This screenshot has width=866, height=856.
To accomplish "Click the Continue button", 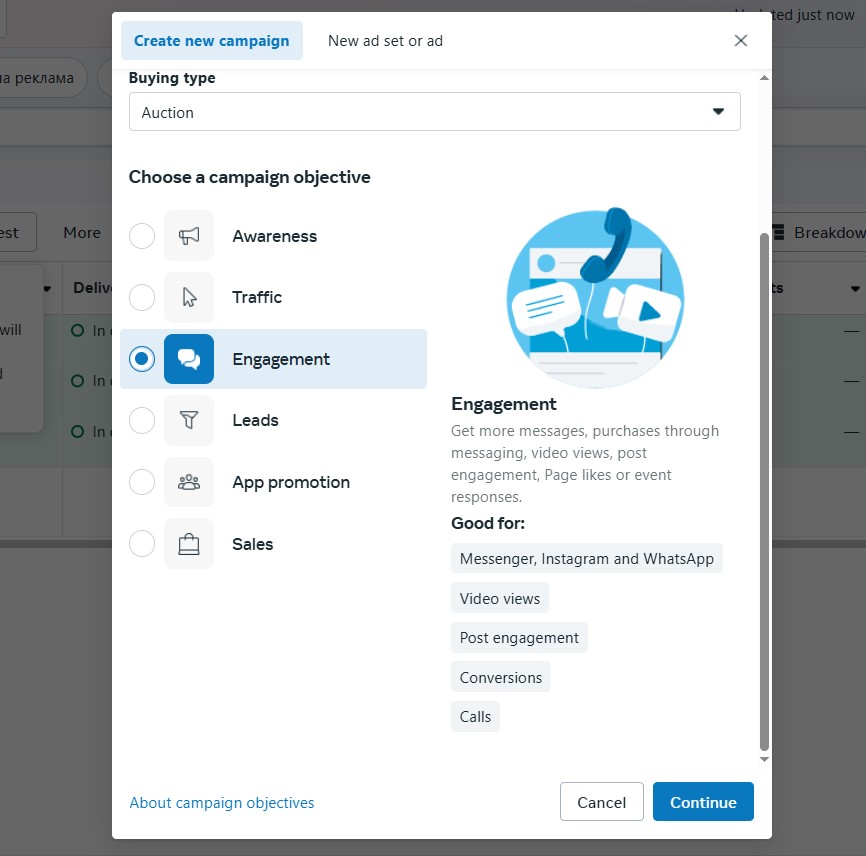I will (x=703, y=802).
